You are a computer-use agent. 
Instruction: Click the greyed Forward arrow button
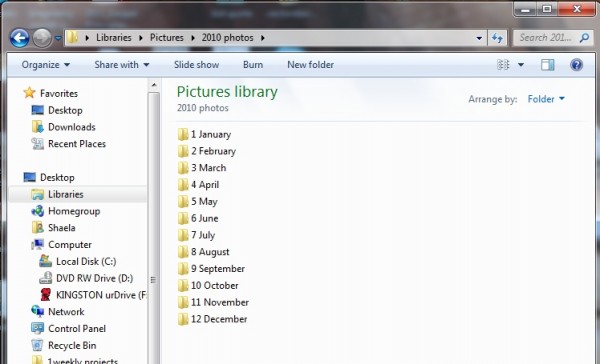[42, 38]
